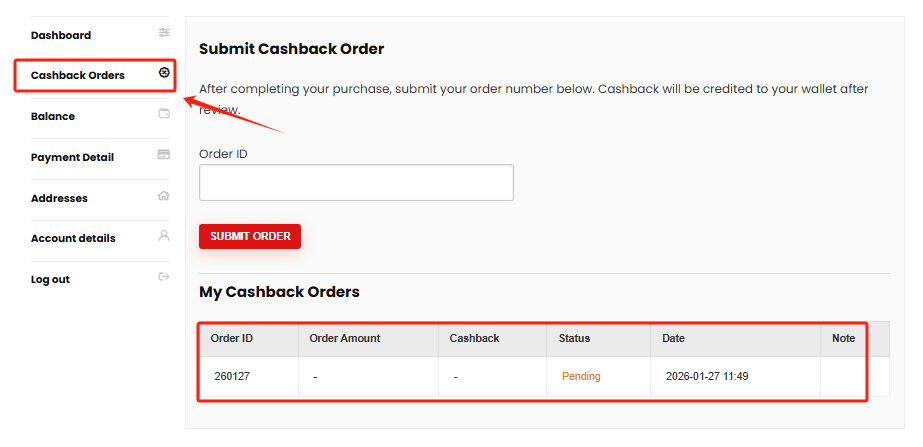
Task: Open Payment Detail section
Action: [x=72, y=158]
